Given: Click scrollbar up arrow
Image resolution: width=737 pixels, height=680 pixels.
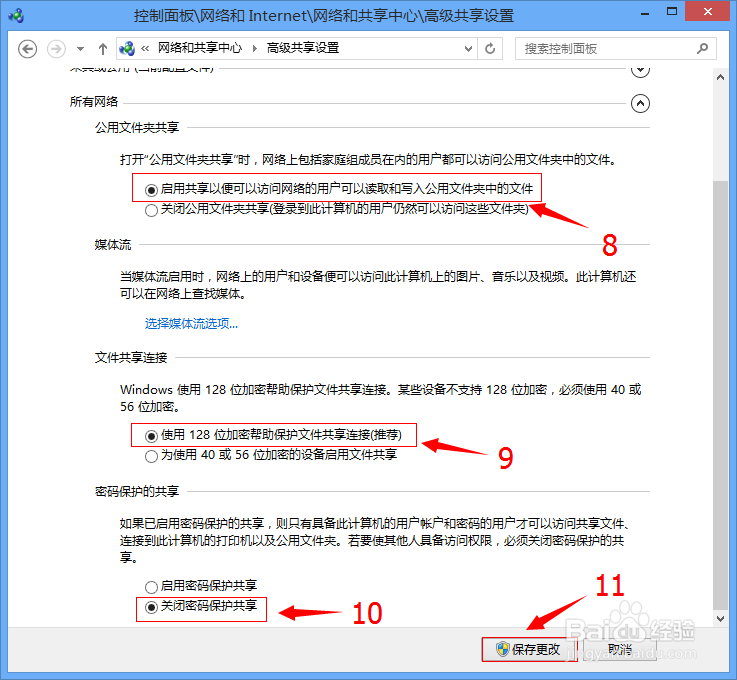Looking at the screenshot, I should pyautogui.click(x=721, y=78).
